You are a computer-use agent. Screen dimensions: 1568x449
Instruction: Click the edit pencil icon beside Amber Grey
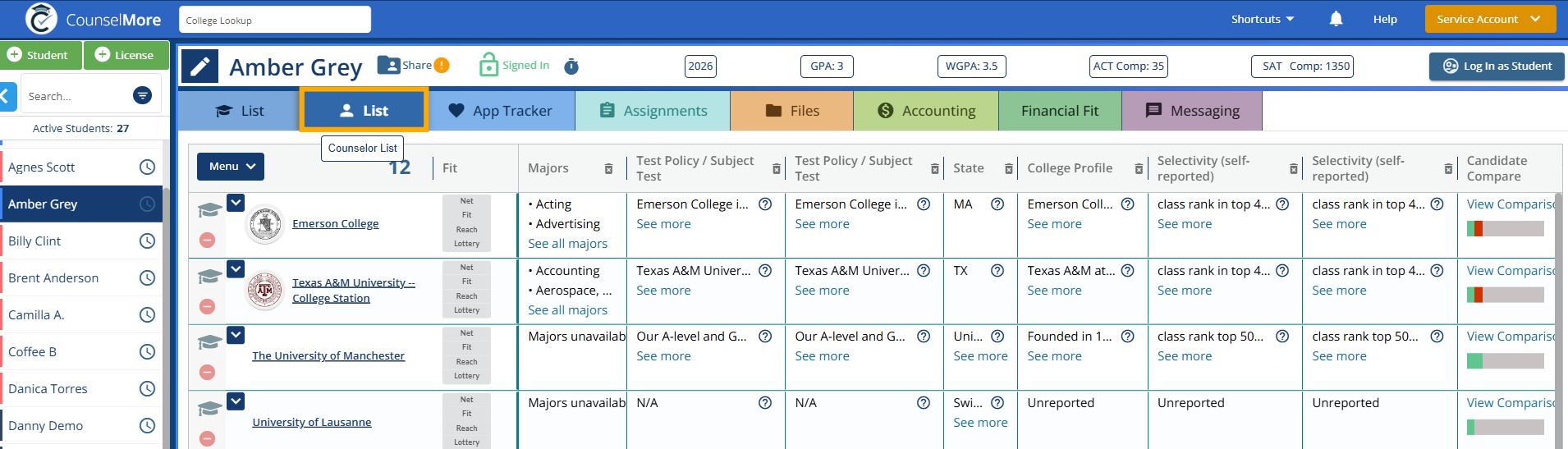tap(199, 66)
